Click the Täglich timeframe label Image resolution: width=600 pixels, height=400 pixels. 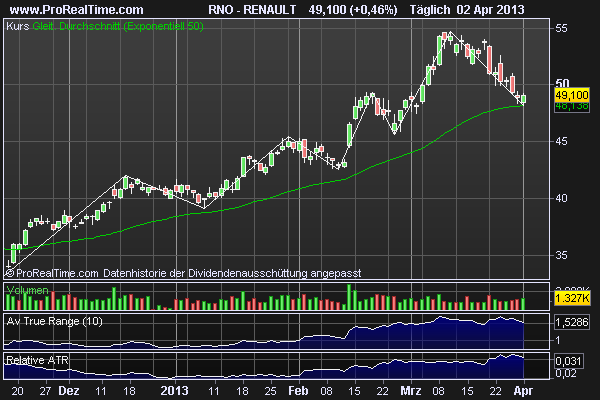click(430, 10)
